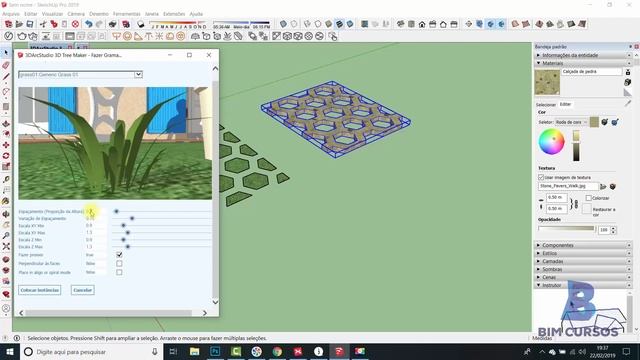Screen dimensions: 640x360
Task: Toggle the Perpendicular às faces checkbox
Action: [119, 264]
